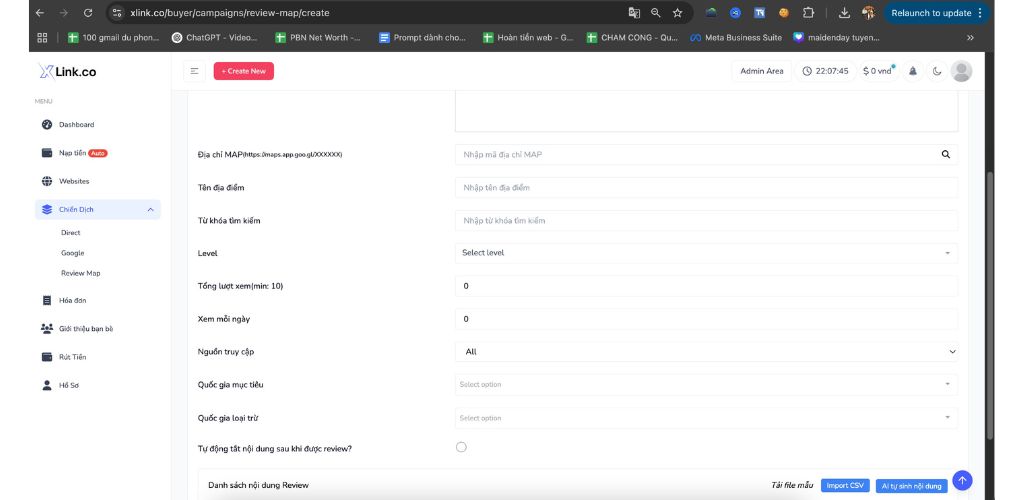Open the Nguồn truy cập All dropdown
Viewport: 1024px width, 500px height.
[x=706, y=351]
